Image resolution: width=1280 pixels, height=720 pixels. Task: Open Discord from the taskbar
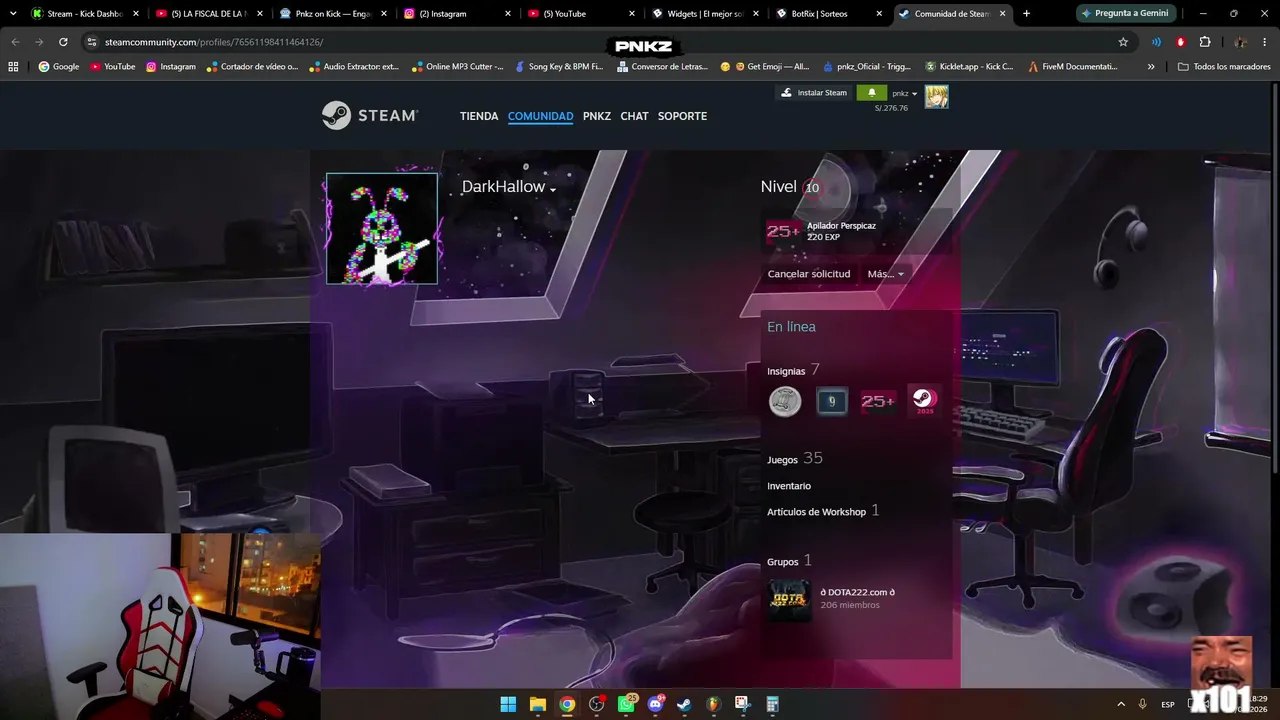(655, 704)
